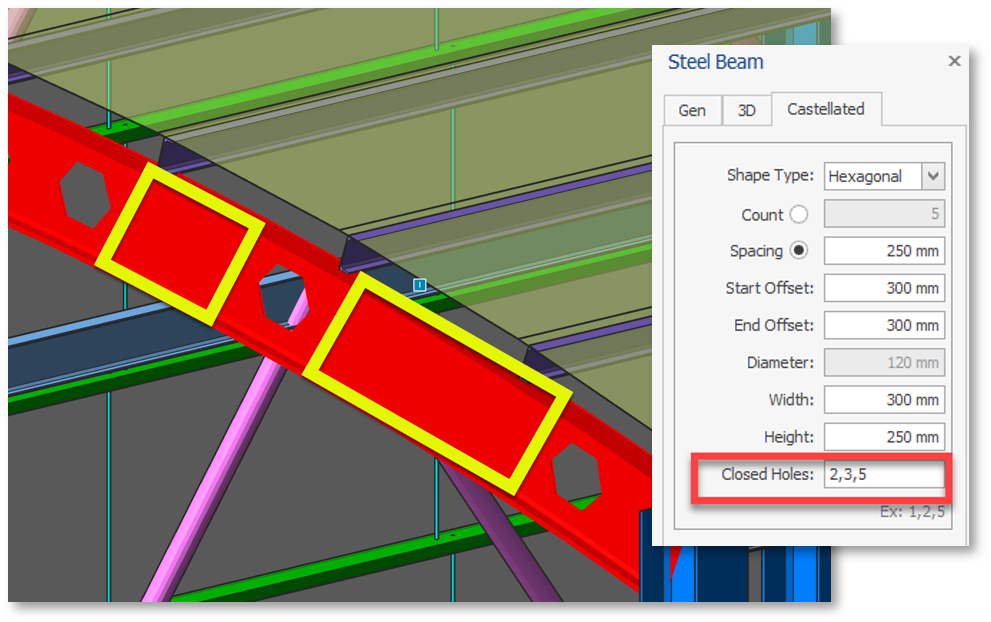Switch to the Gen tab
Viewport: 991px width, 622px height.
692,110
